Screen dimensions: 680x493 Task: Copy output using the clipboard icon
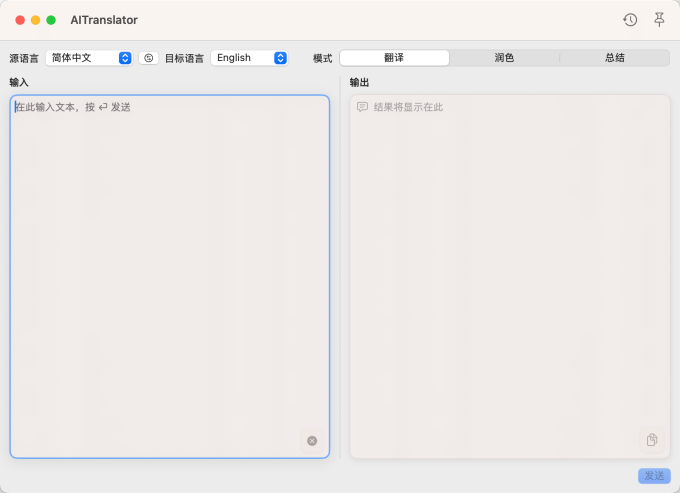click(652, 440)
